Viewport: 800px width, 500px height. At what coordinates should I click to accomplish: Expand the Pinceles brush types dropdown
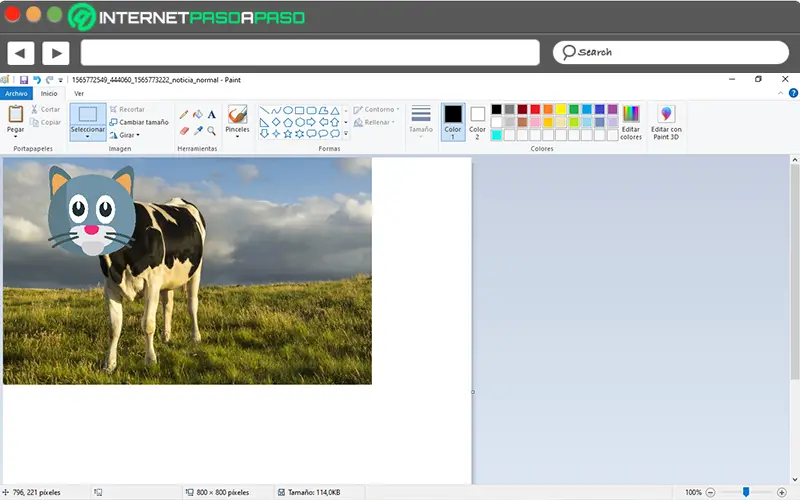(237, 136)
